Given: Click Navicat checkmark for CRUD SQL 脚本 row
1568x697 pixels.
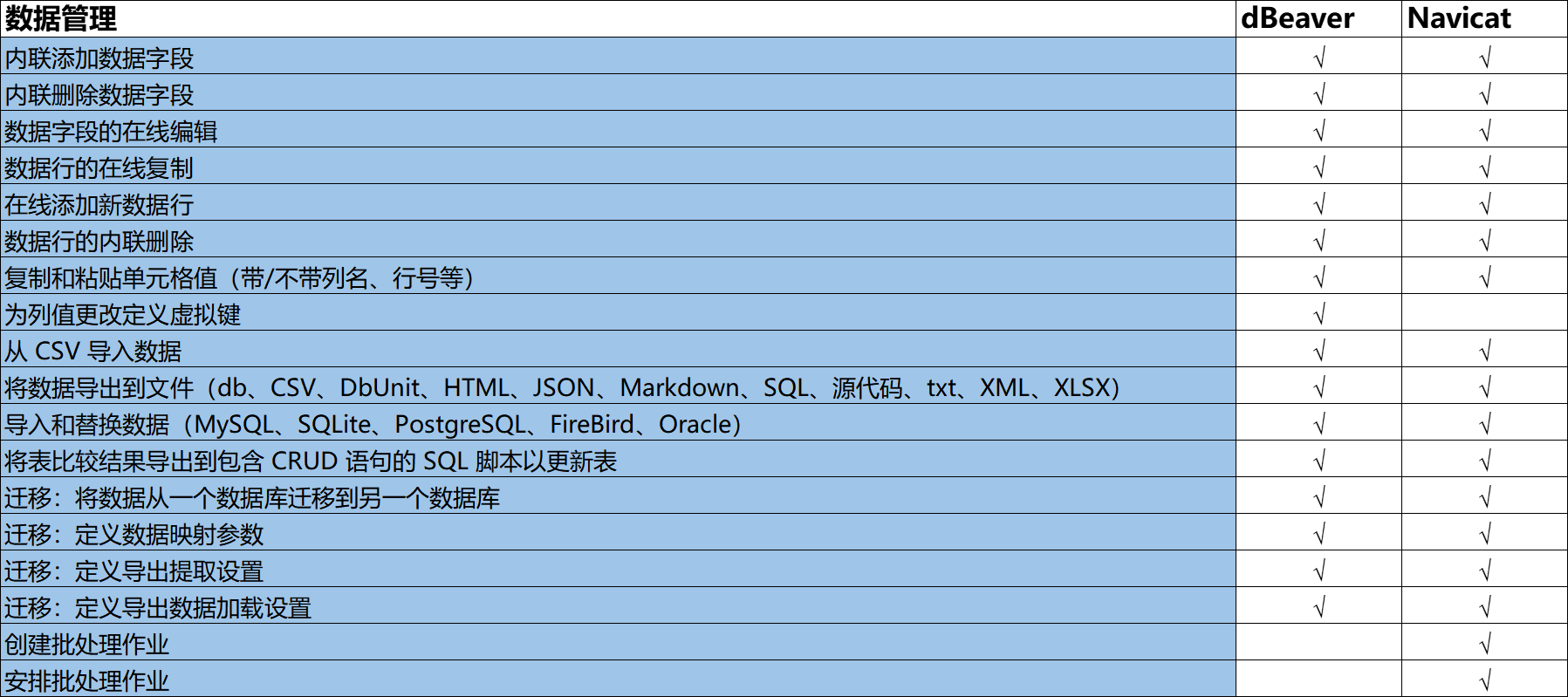Looking at the screenshot, I should coord(1484,461).
